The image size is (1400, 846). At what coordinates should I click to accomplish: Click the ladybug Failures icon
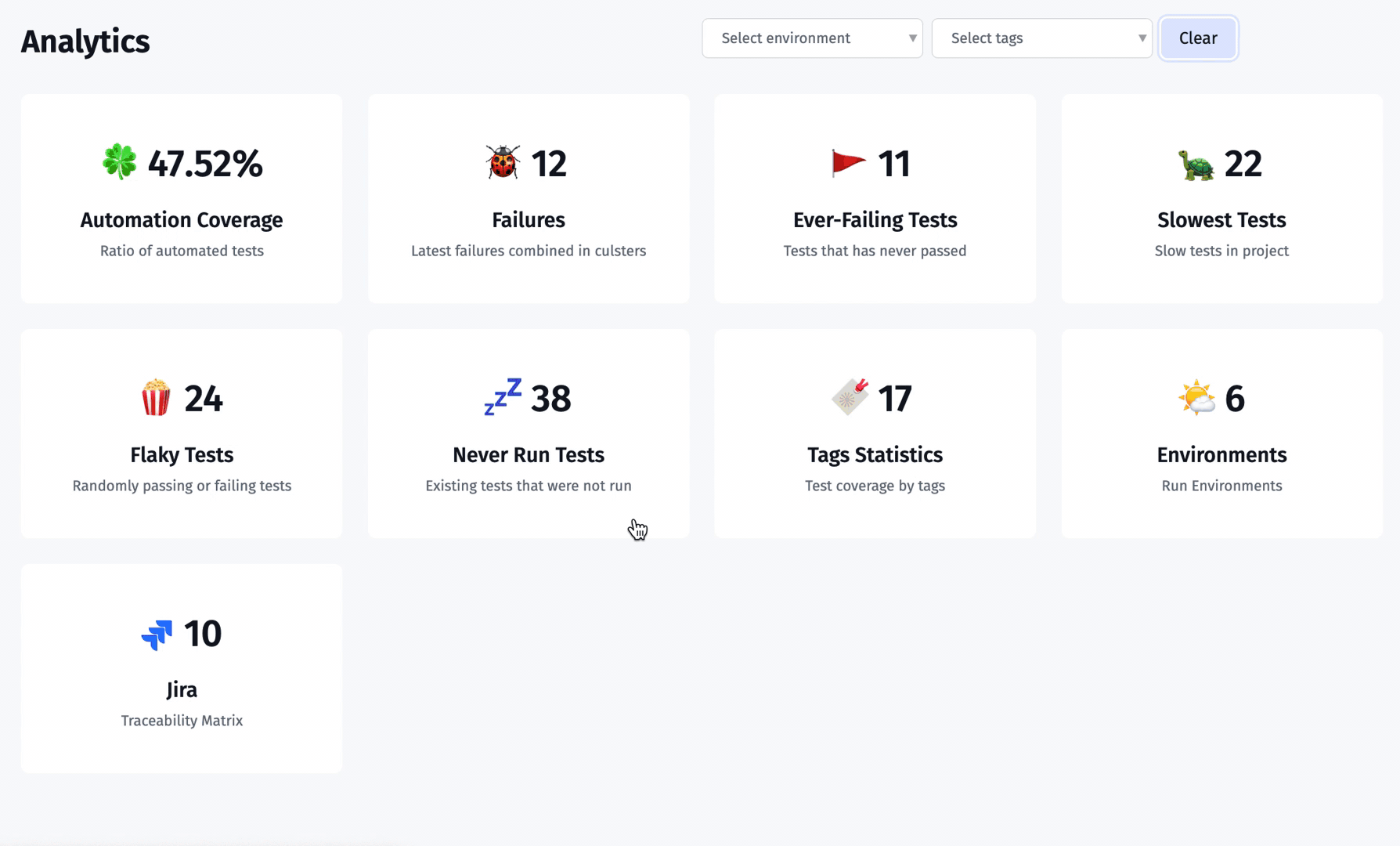point(503,162)
